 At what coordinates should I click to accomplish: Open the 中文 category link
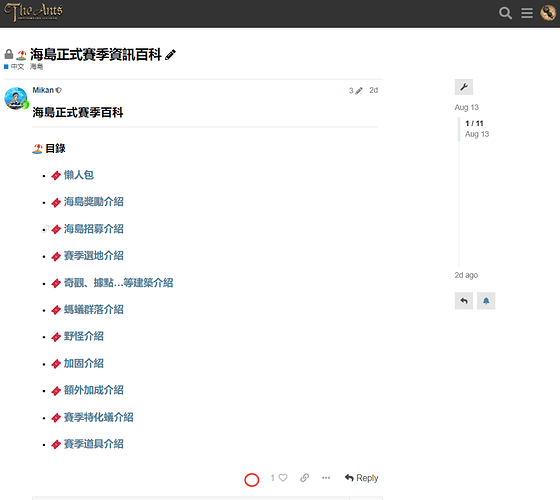pyautogui.click(x=14, y=67)
